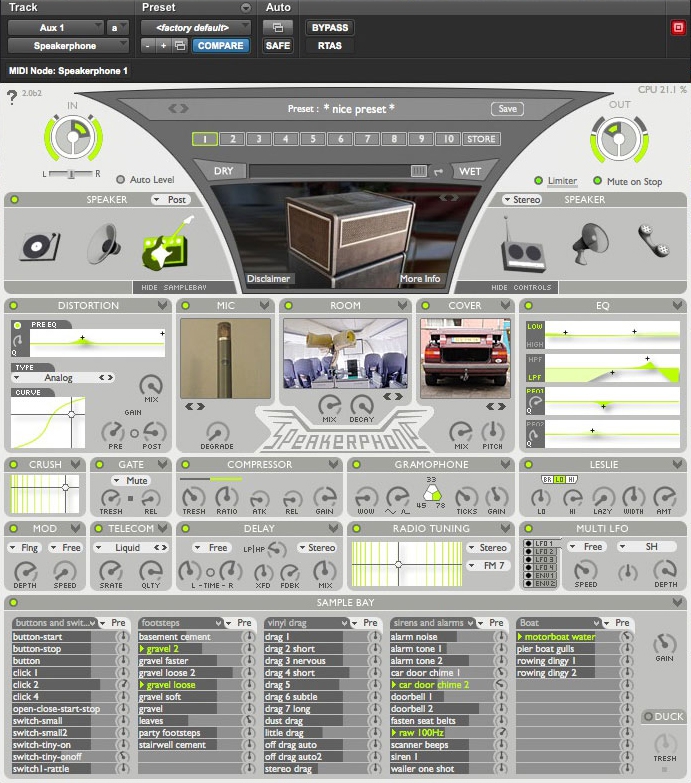This screenshot has height=783, width=691.
Task: Click the dry/wet link arrow icon
Action: [438, 172]
